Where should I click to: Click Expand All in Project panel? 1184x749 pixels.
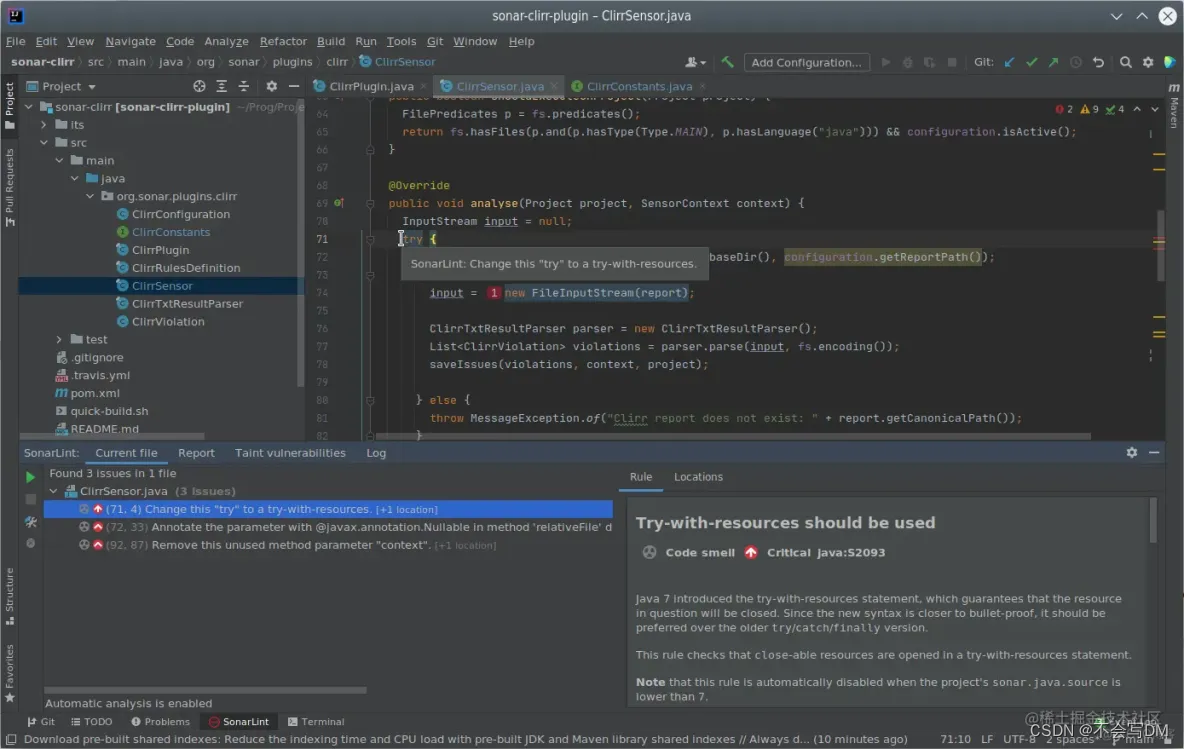click(x=221, y=86)
